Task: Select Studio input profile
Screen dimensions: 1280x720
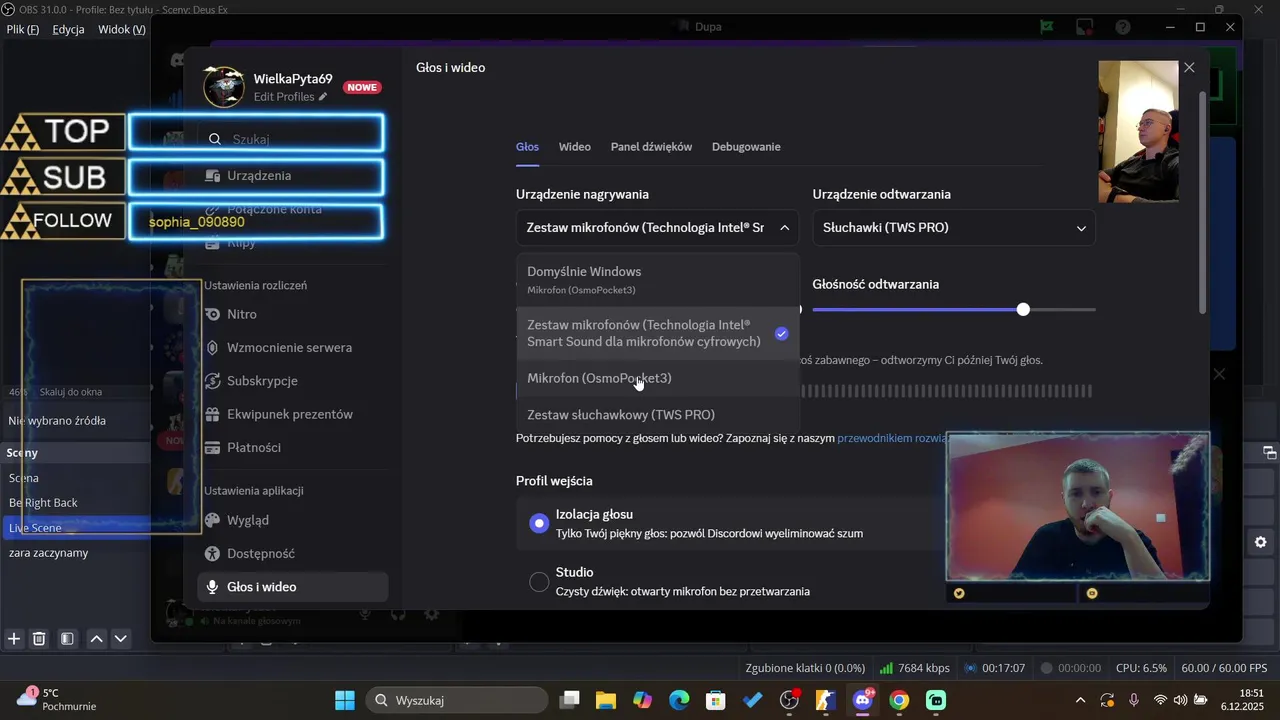Action: [539, 581]
